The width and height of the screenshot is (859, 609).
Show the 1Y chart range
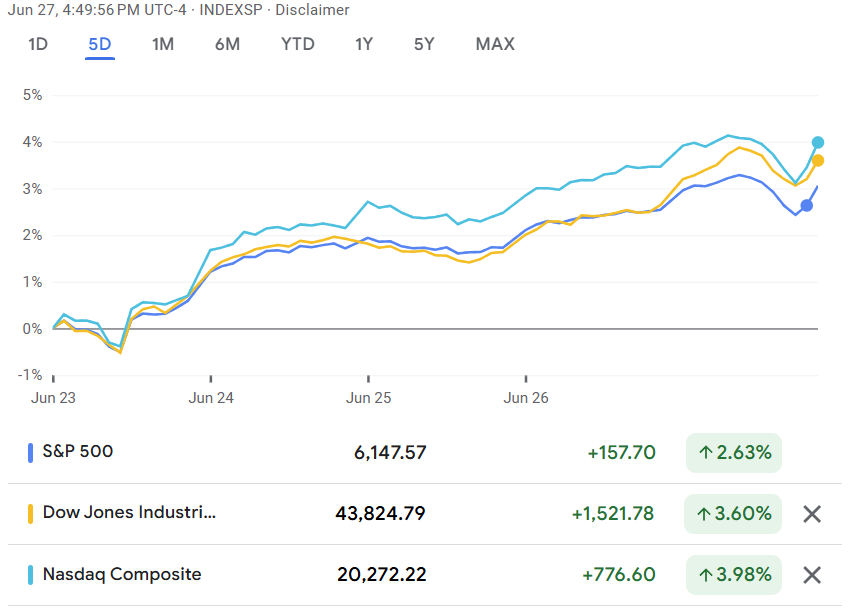tap(364, 44)
